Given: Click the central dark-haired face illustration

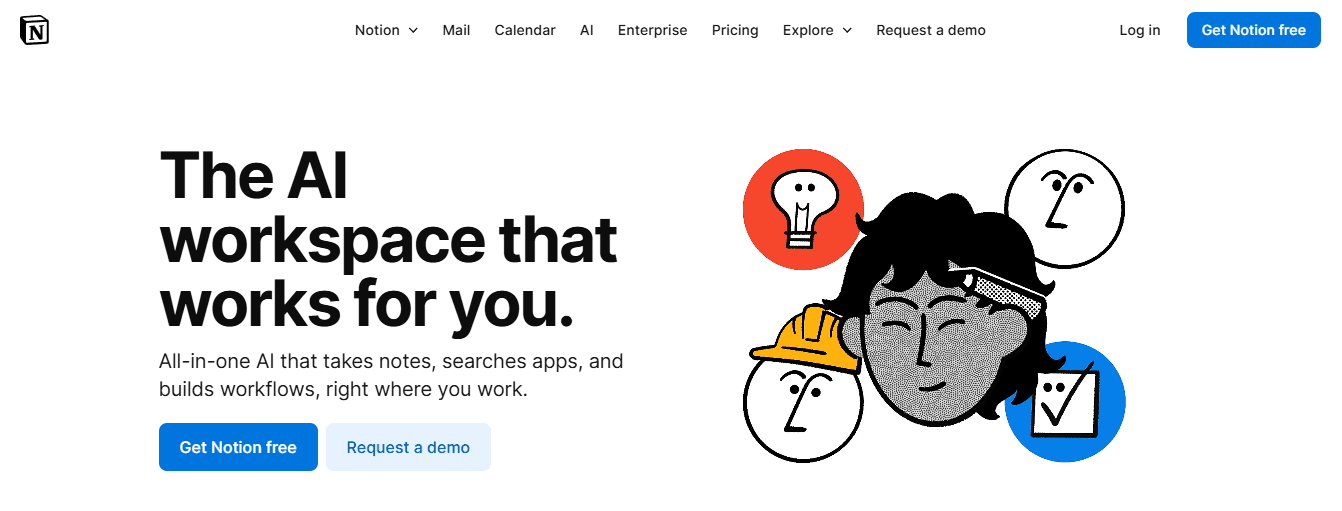Looking at the screenshot, I should coord(938,310).
